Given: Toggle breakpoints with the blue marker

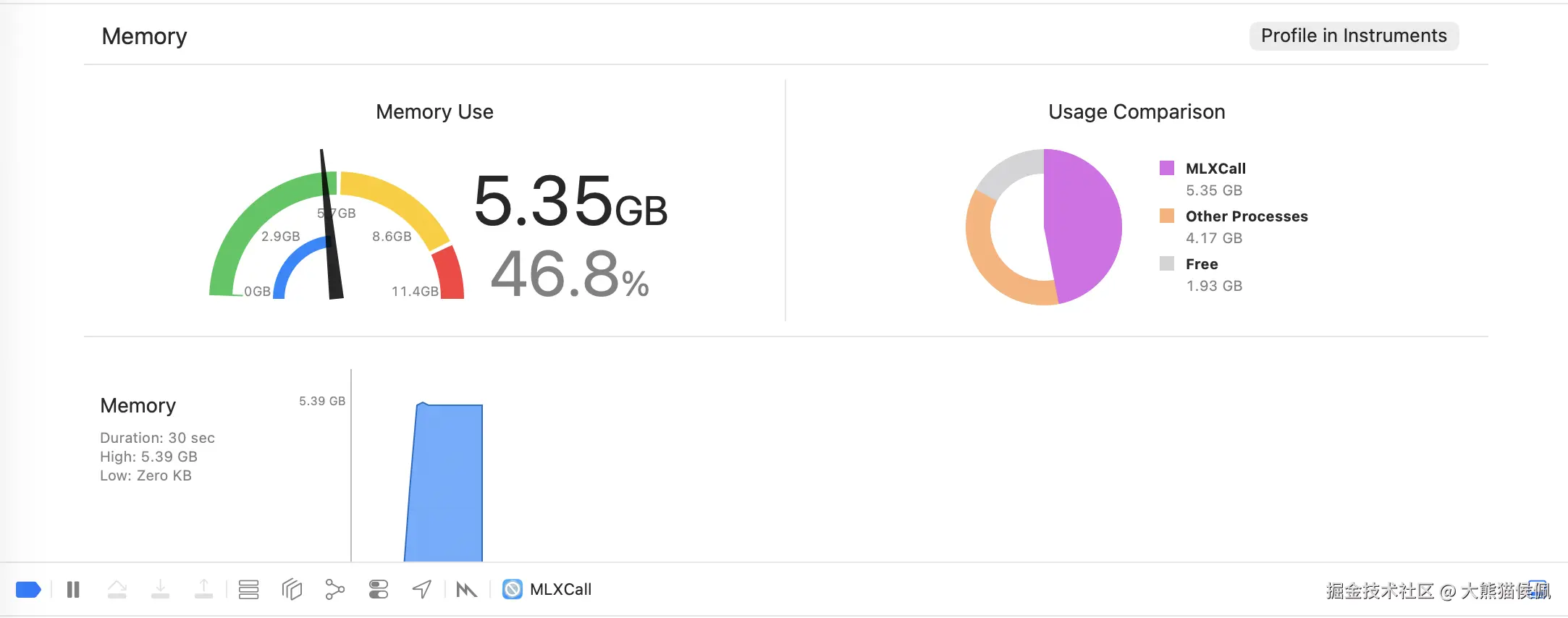Looking at the screenshot, I should pyautogui.click(x=28, y=590).
